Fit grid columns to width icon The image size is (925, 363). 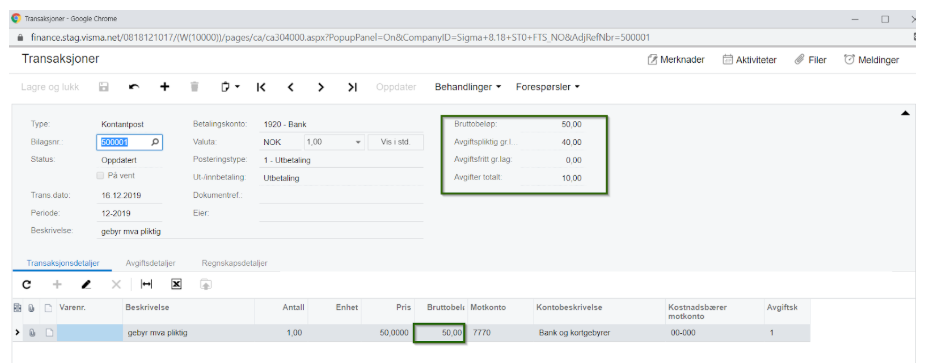coord(146,284)
